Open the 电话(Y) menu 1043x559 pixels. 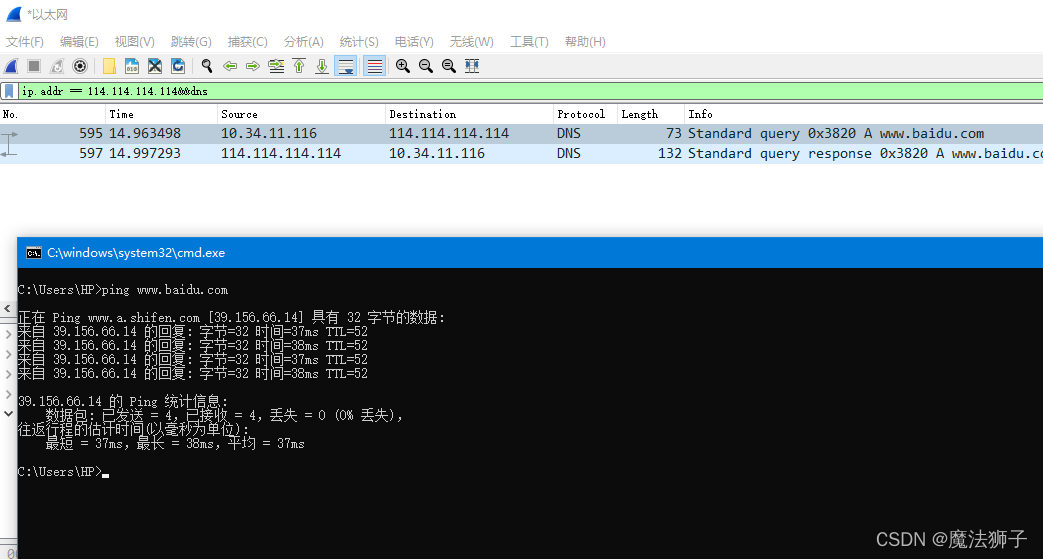point(414,42)
